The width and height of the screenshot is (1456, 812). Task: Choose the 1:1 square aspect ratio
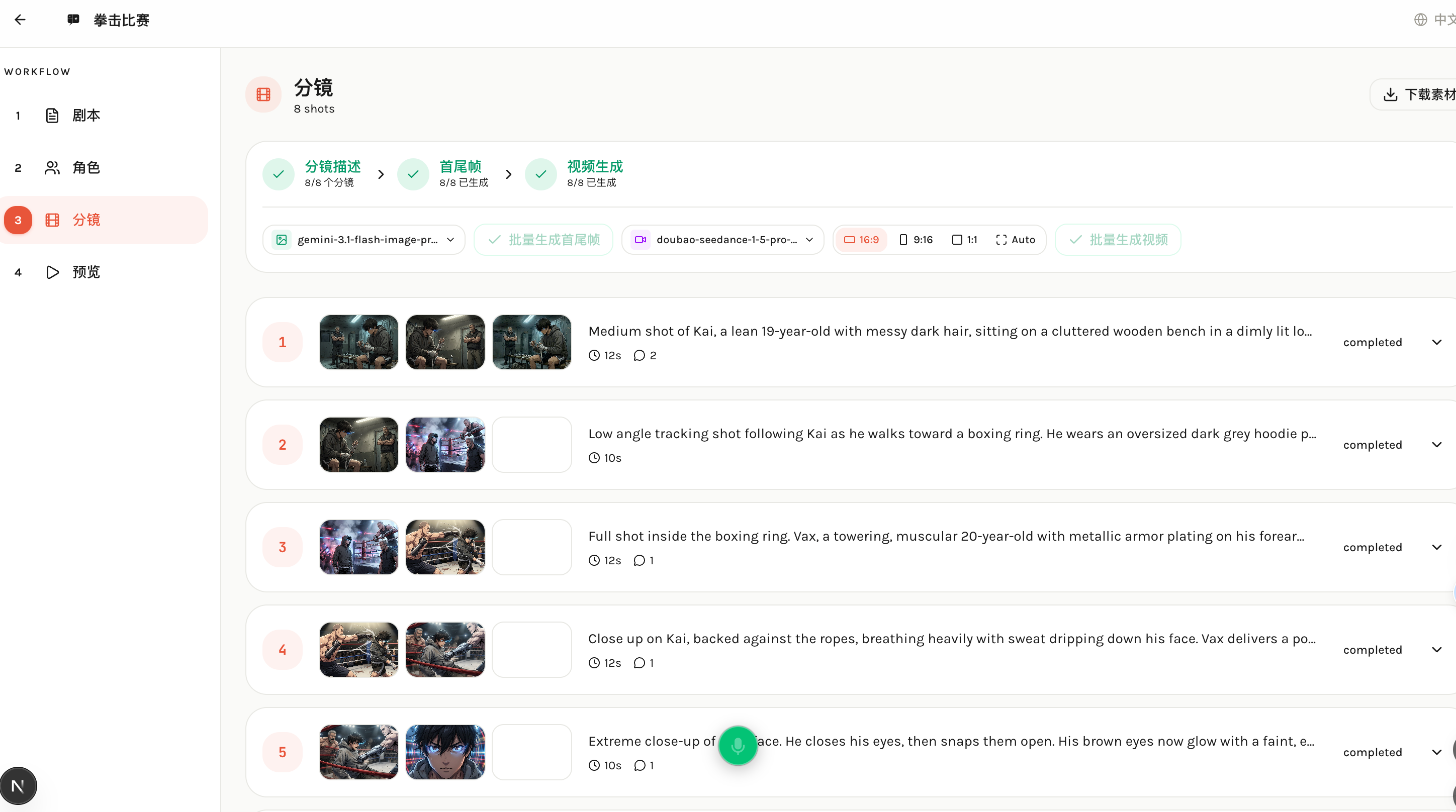(x=965, y=240)
